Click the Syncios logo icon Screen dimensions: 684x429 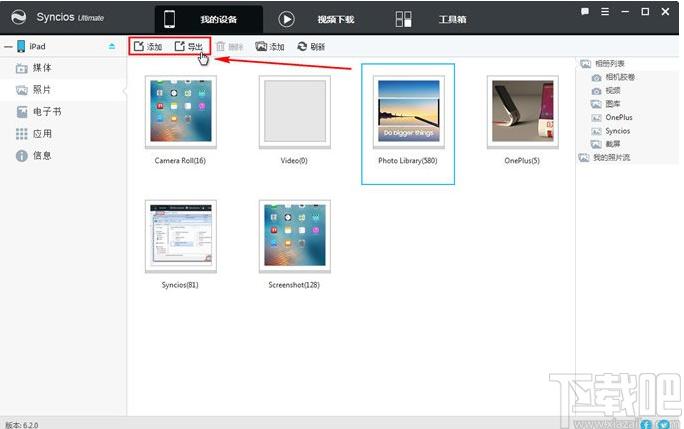[x=18, y=17]
